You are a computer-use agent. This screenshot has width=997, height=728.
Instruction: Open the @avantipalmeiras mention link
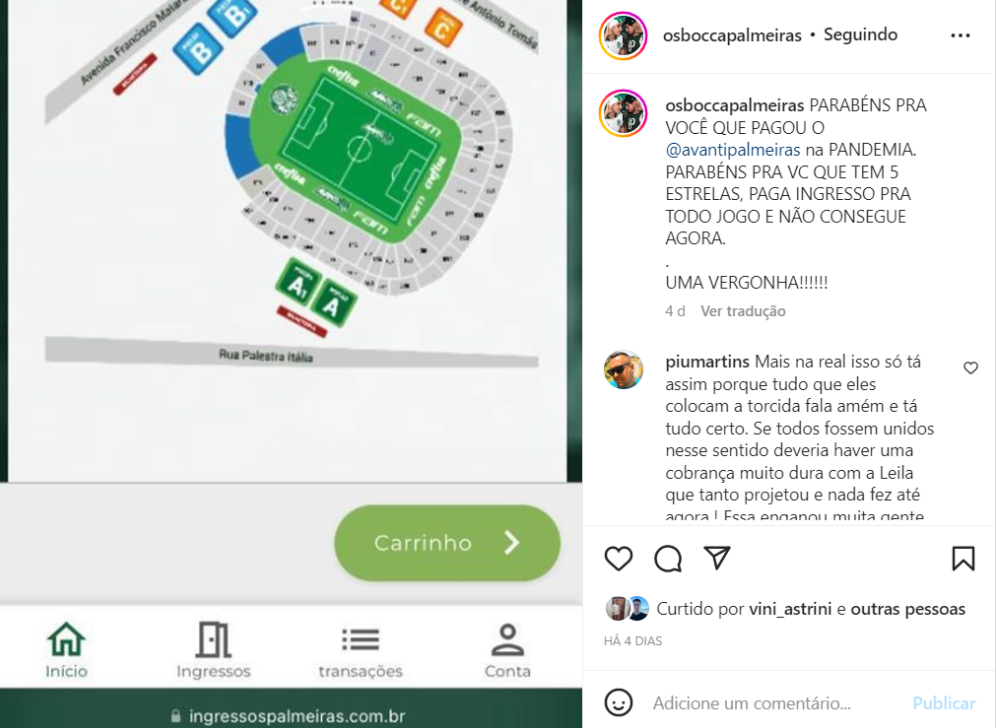coord(732,150)
